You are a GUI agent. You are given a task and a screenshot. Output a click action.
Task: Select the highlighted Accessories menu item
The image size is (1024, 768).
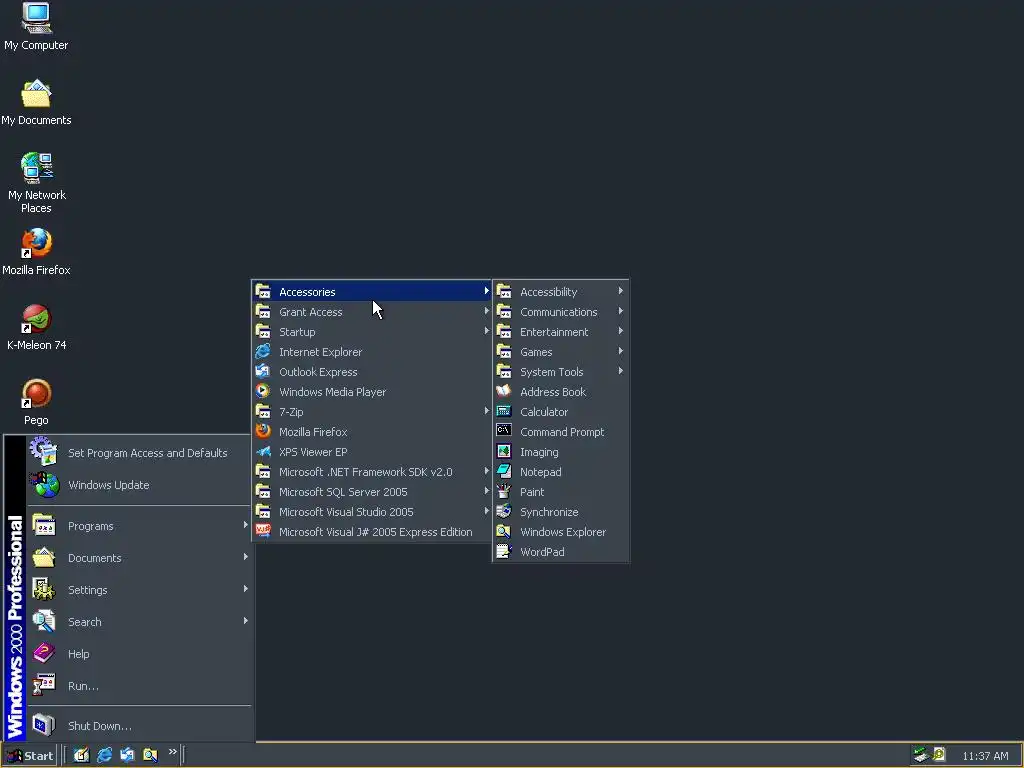[x=372, y=291]
